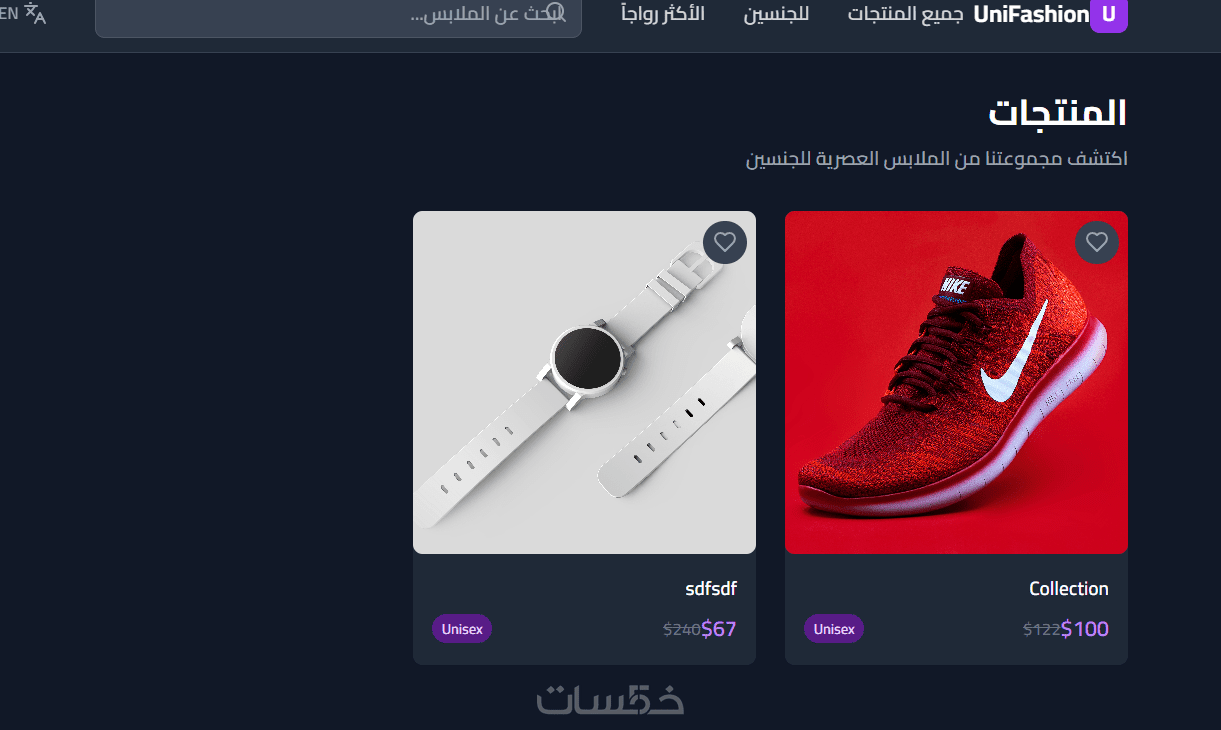Image resolution: width=1221 pixels, height=730 pixels.
Task: Focus the clothes search field
Action: point(338,15)
